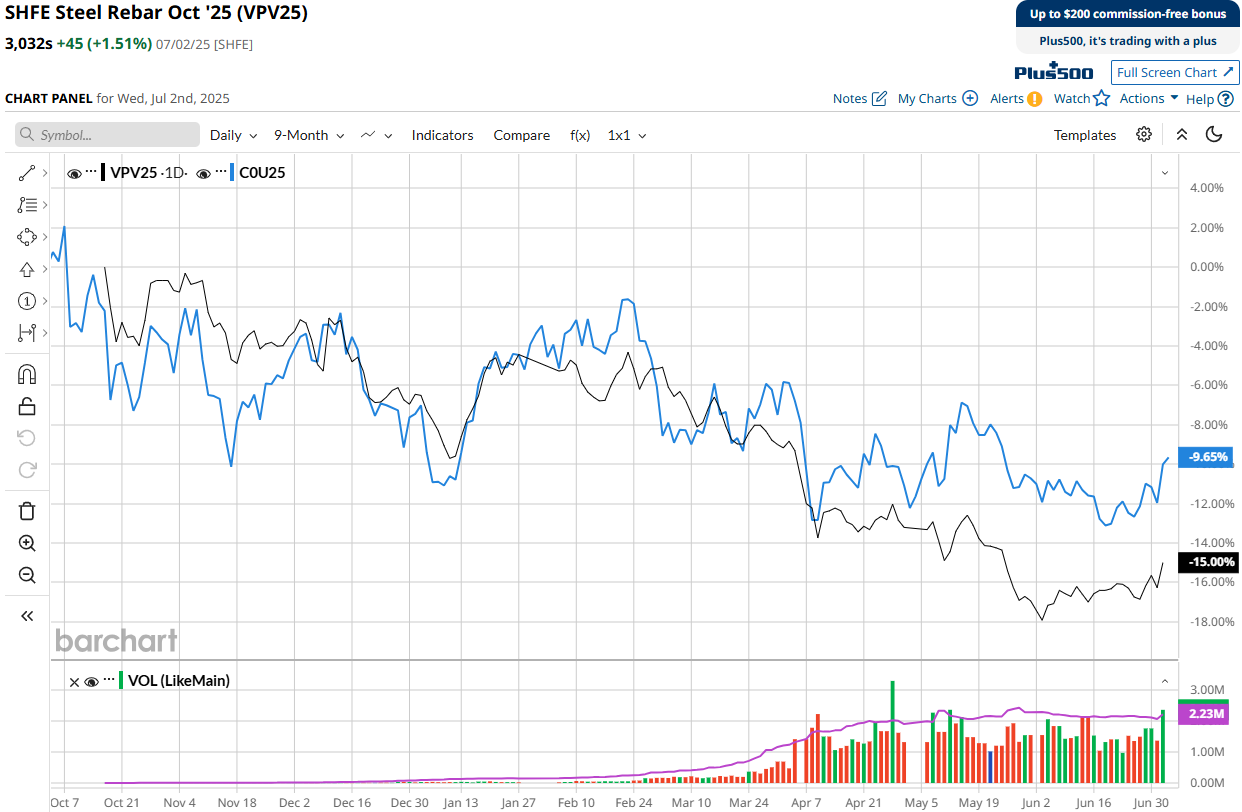Remove the VOL indicator pane
The height and width of the screenshot is (812, 1242).
pos(74,682)
